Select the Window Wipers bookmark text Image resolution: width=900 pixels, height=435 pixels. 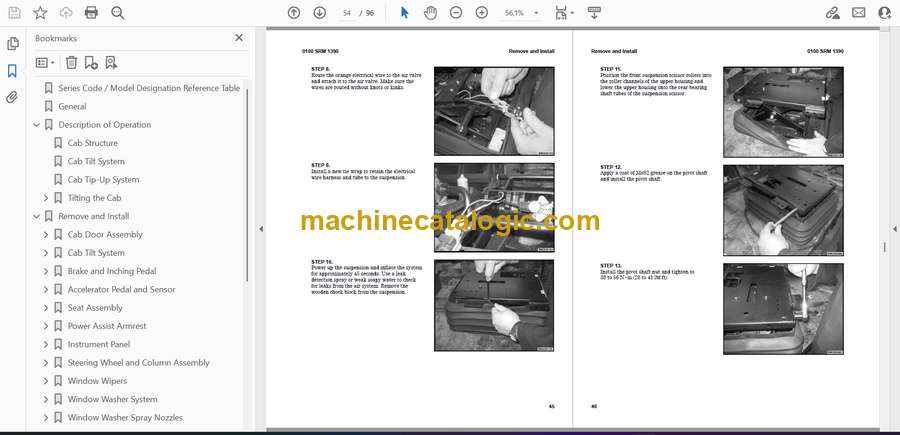(98, 381)
